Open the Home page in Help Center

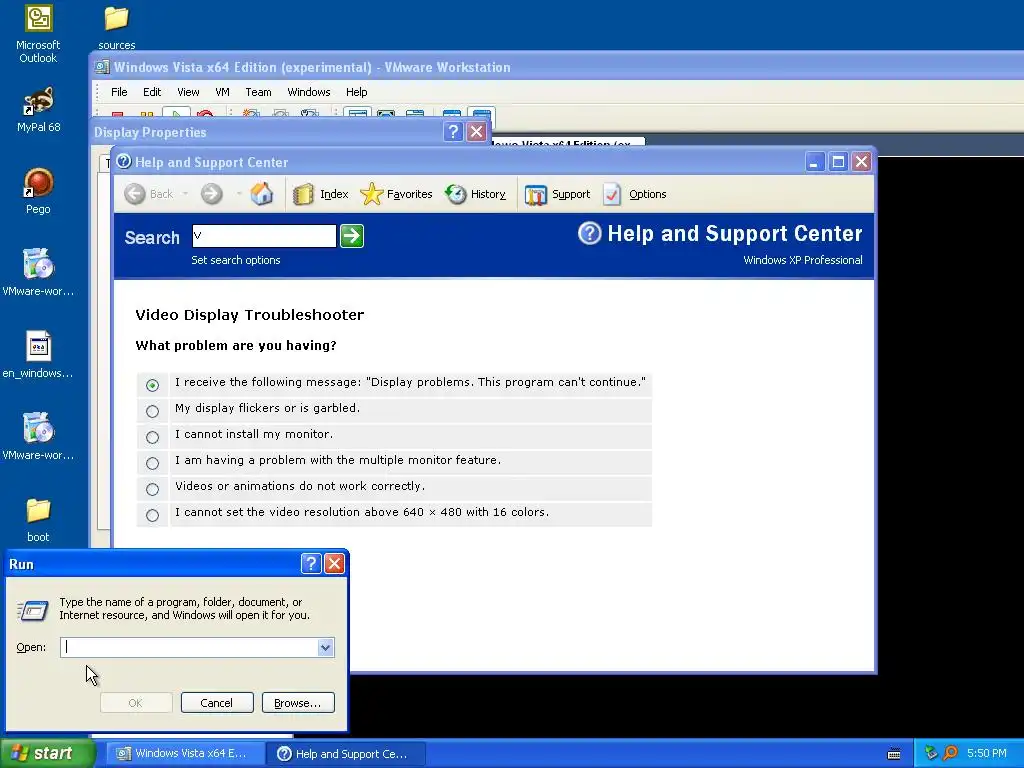click(261, 194)
